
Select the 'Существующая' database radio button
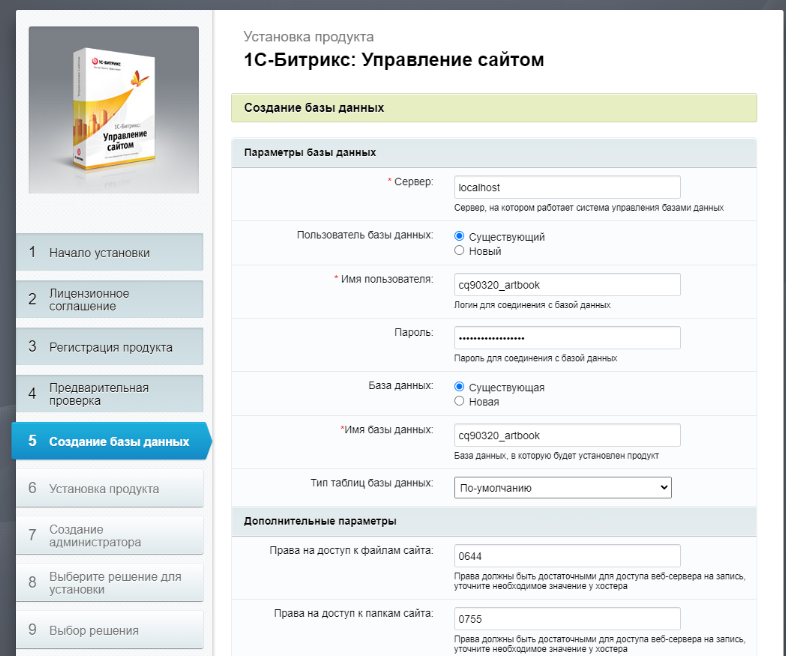pyautogui.click(x=460, y=387)
